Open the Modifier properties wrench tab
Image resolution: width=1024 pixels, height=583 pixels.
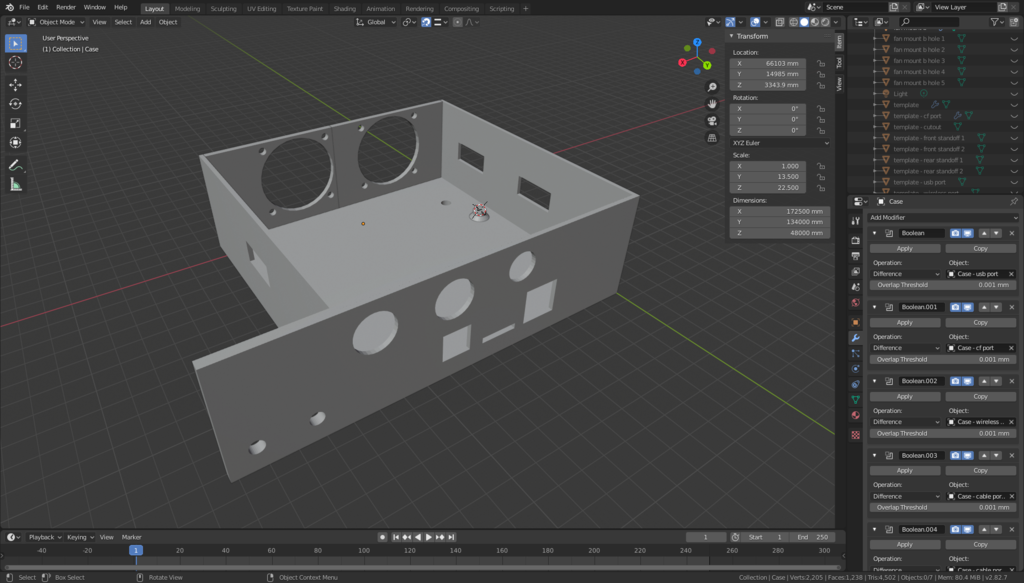pyautogui.click(x=855, y=338)
